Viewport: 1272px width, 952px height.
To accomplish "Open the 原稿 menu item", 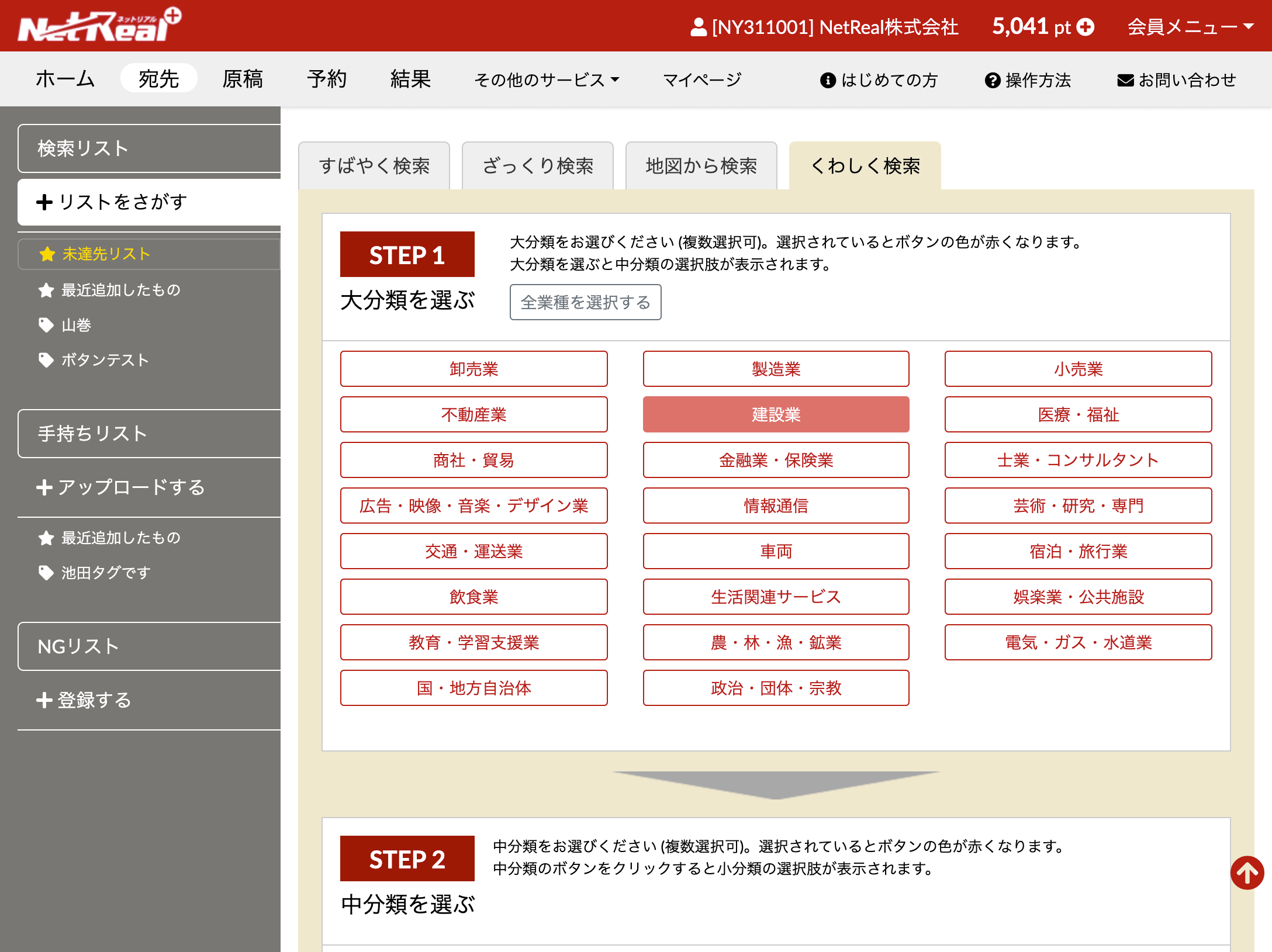I will [243, 79].
